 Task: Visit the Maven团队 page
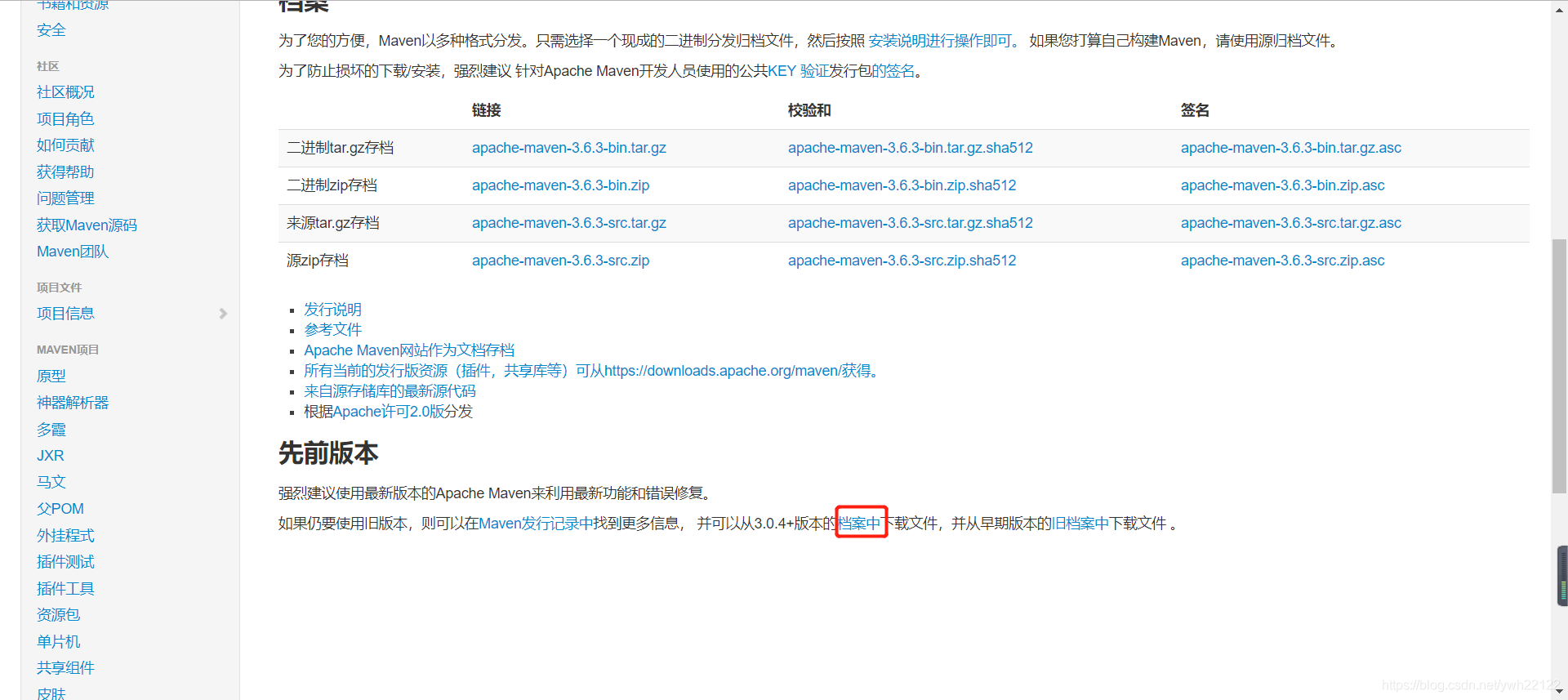pyautogui.click(x=73, y=252)
